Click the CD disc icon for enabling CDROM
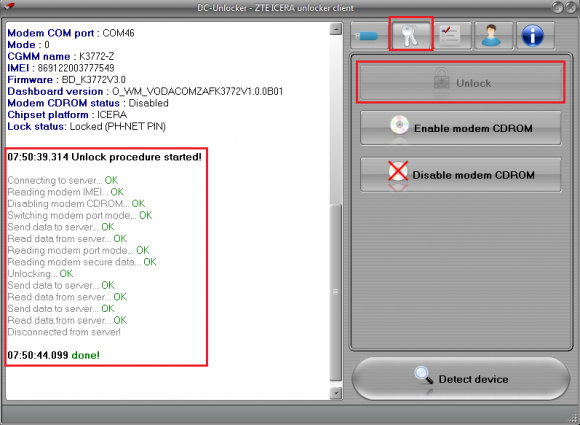This screenshot has width=580, height=425. point(399,125)
